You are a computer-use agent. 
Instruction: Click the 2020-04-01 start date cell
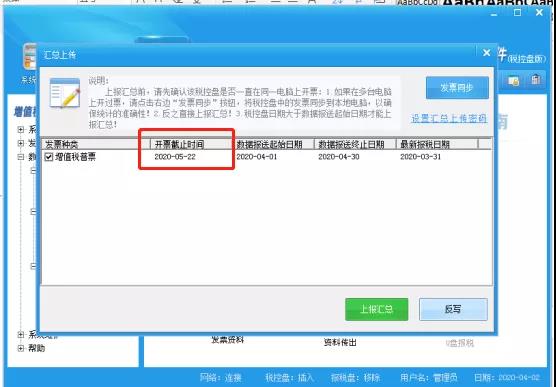point(257,157)
